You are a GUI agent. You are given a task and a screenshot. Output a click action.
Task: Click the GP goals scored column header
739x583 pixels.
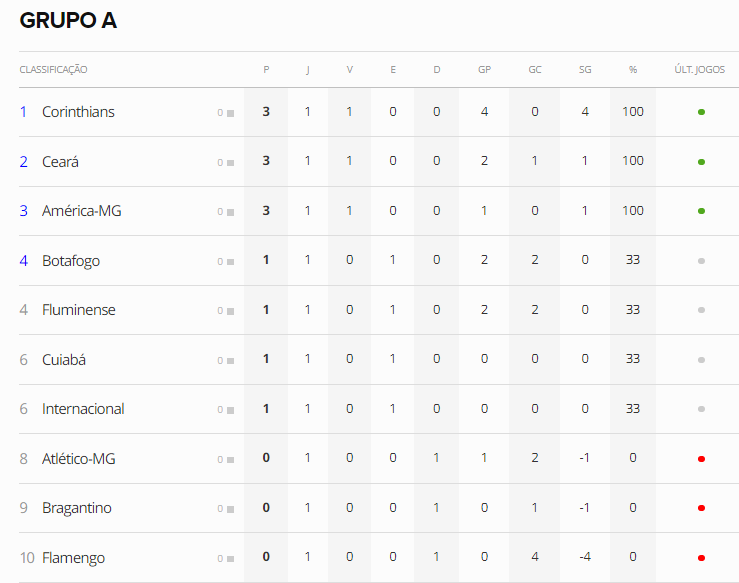point(484,70)
